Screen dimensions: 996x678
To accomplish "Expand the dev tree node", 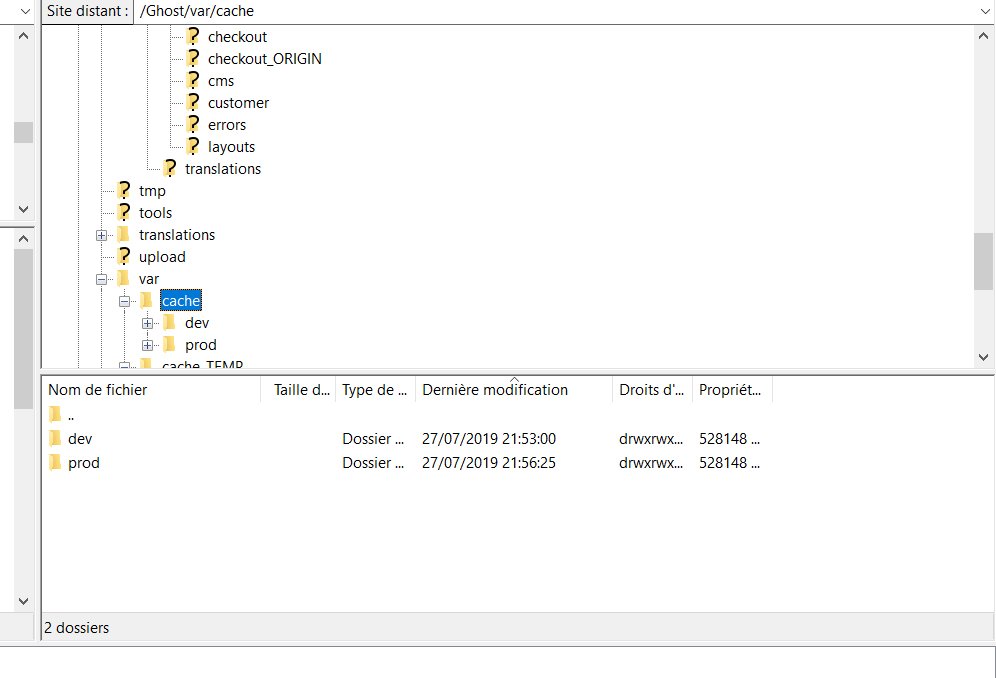I will pos(147,323).
